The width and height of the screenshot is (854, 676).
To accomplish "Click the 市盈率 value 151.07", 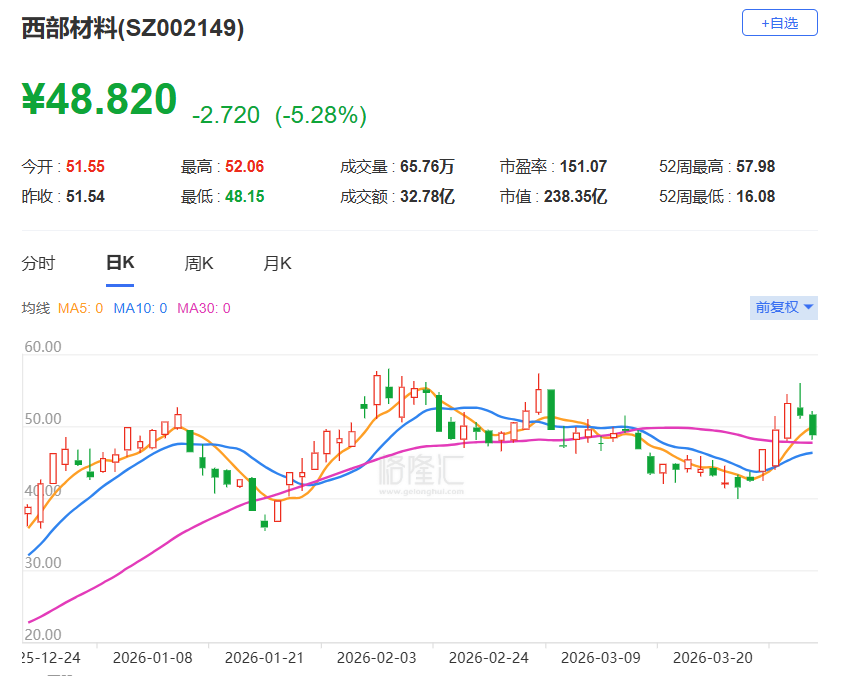I will pos(585,167).
